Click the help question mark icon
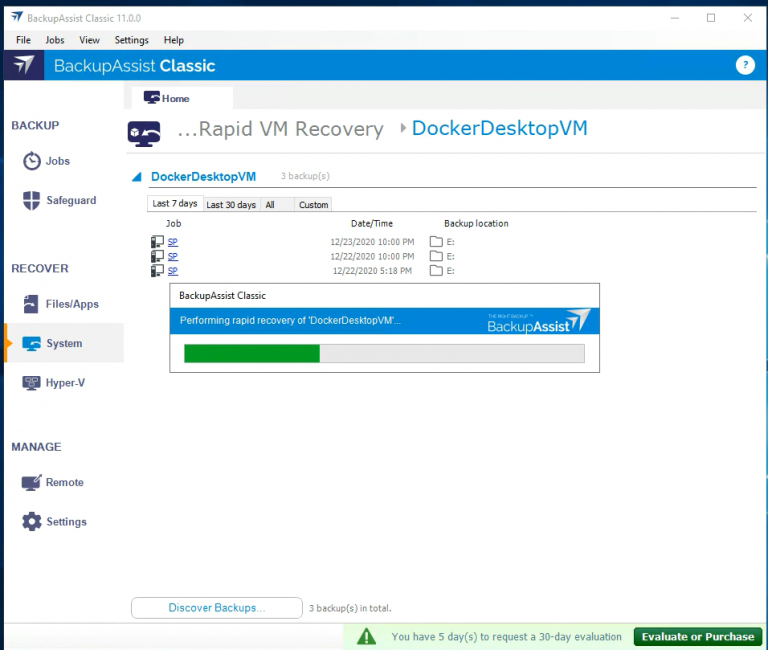The width and height of the screenshot is (768, 650). pyautogui.click(x=744, y=66)
